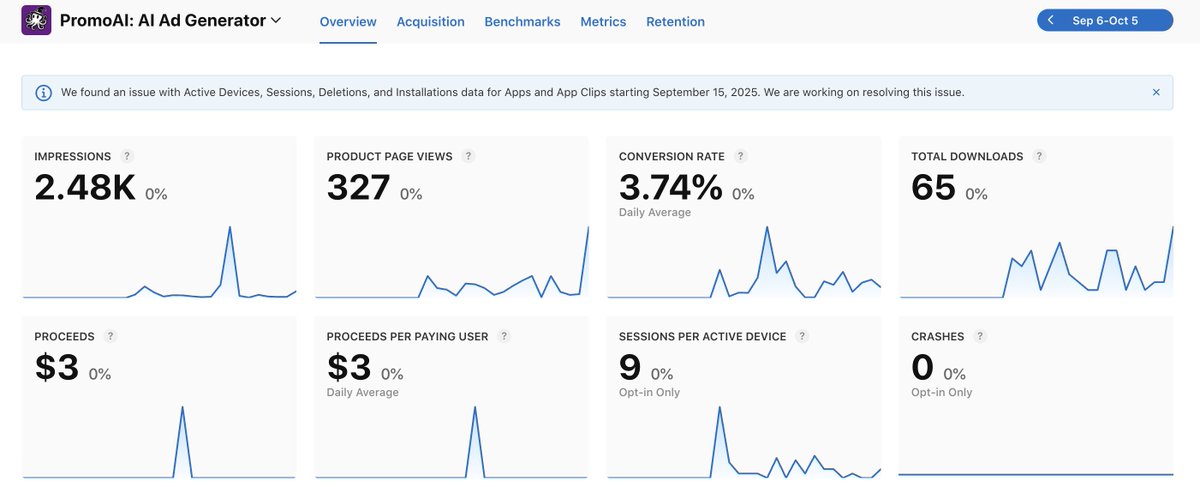Click help icon next to Proceeds Per Paying User
Screen dimensions: 1200x487
504,336
